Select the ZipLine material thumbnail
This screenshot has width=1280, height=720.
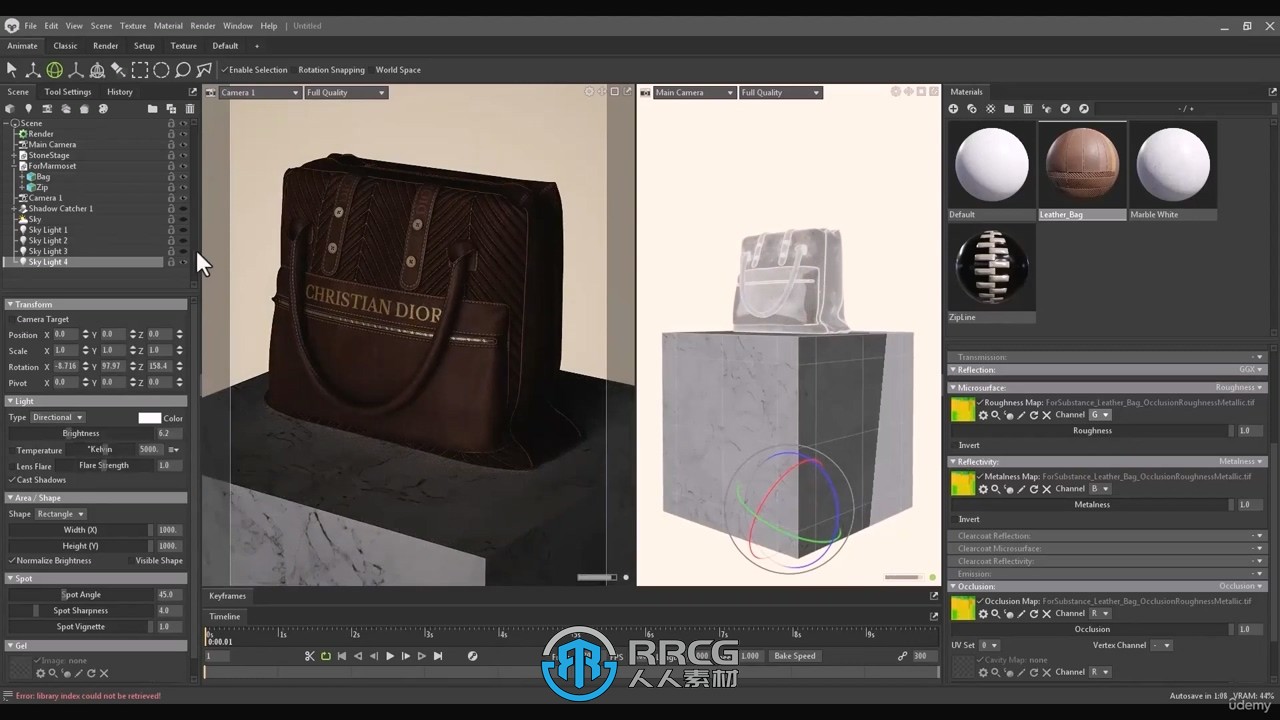pyautogui.click(x=991, y=273)
